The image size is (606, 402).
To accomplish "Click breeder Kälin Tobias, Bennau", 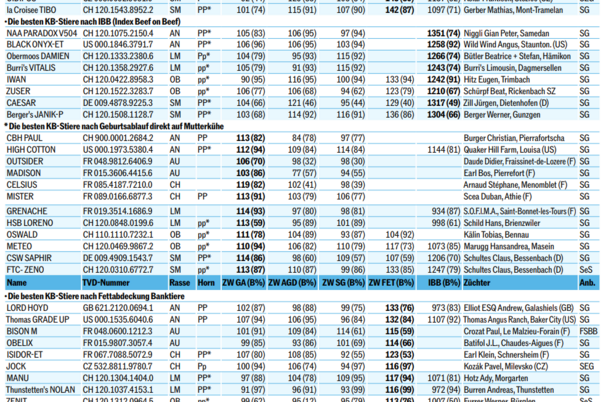I will click(x=496, y=235).
